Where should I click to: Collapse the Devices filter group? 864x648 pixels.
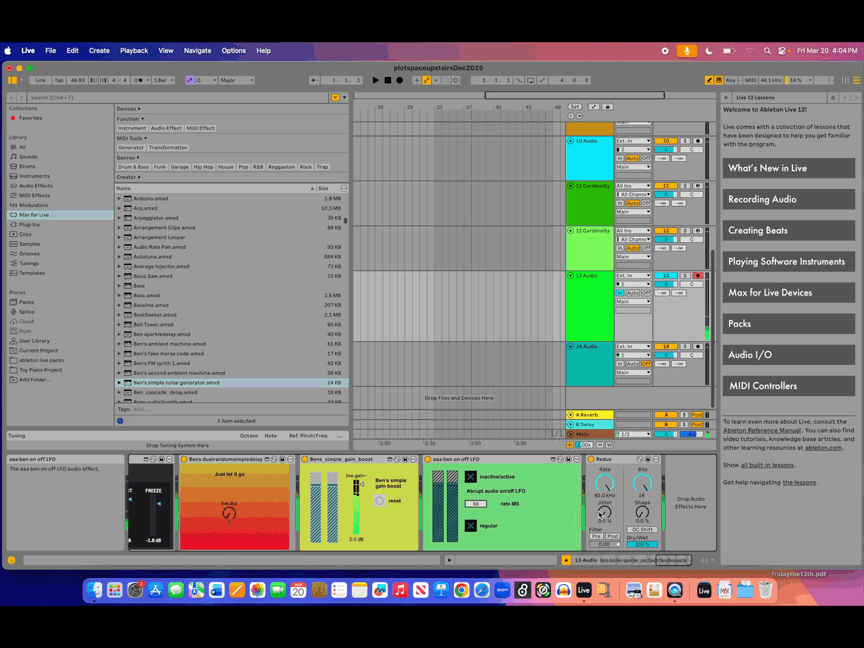click(x=128, y=109)
